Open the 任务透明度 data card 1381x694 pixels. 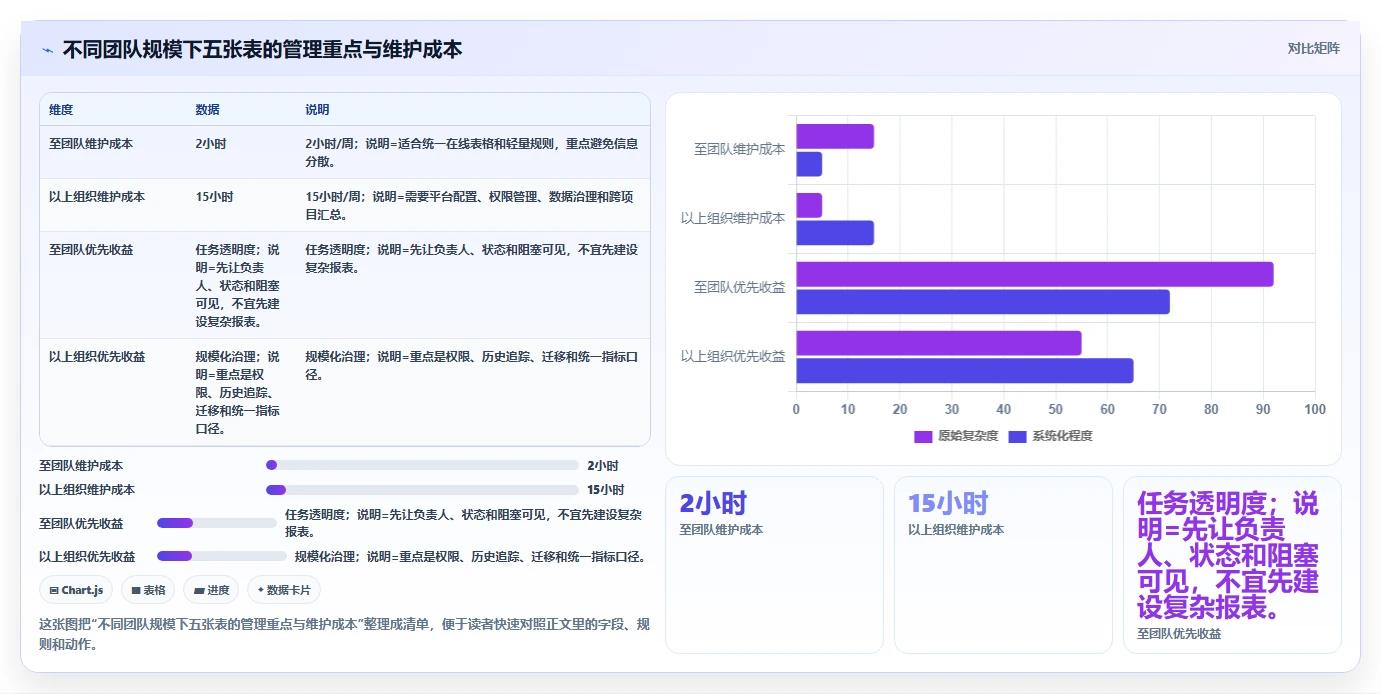coord(1232,565)
